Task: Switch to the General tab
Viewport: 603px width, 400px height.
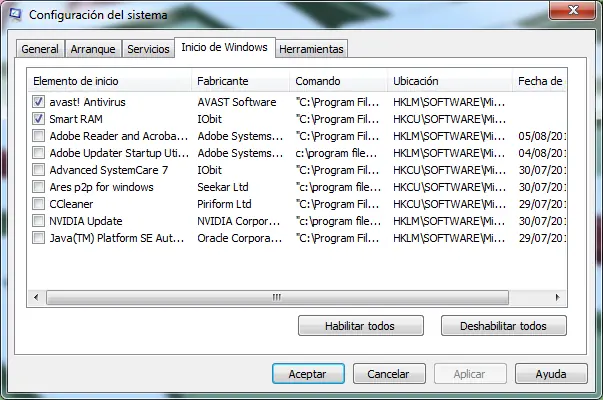Action: (40, 49)
